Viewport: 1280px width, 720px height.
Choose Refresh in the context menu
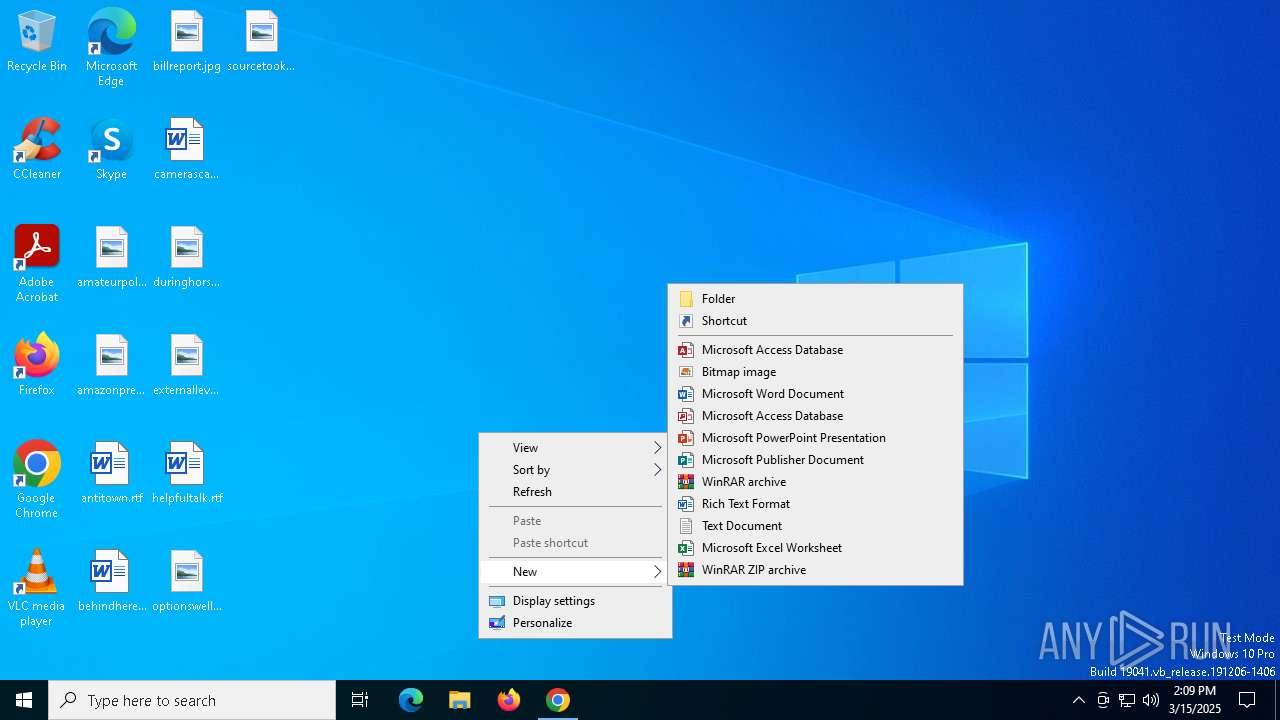[575, 492]
